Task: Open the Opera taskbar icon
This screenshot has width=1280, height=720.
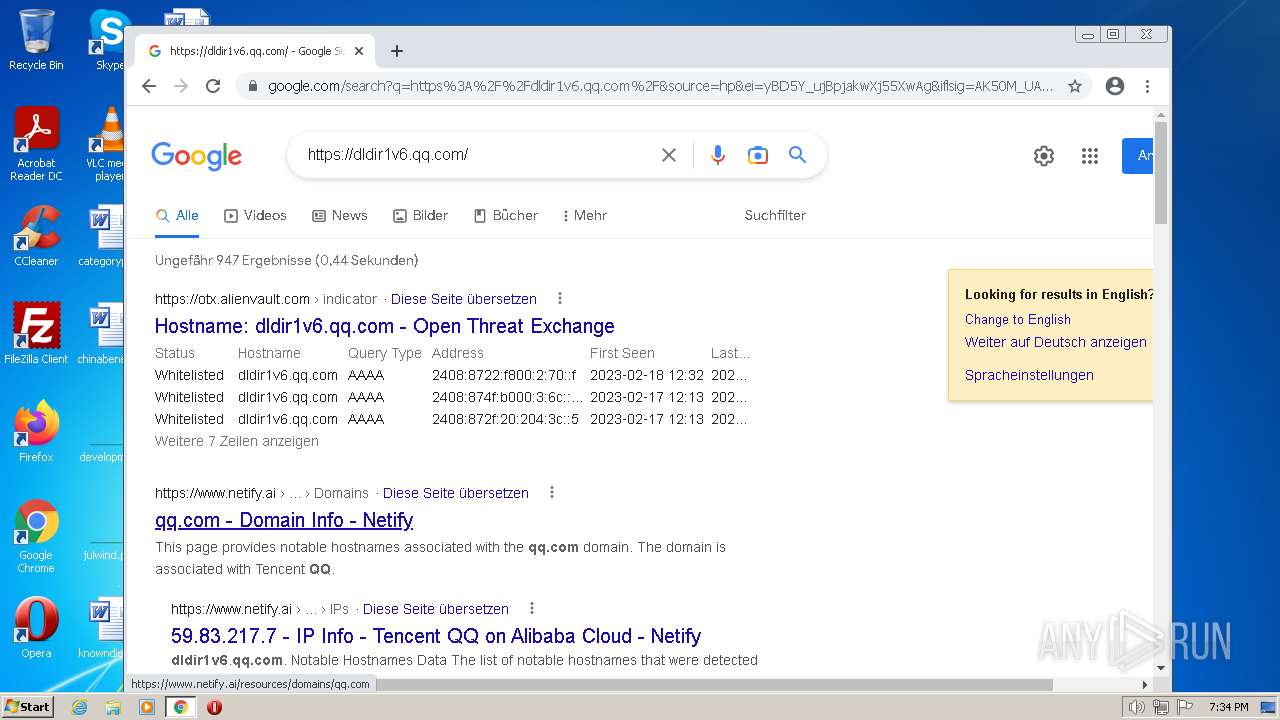Action: point(214,707)
